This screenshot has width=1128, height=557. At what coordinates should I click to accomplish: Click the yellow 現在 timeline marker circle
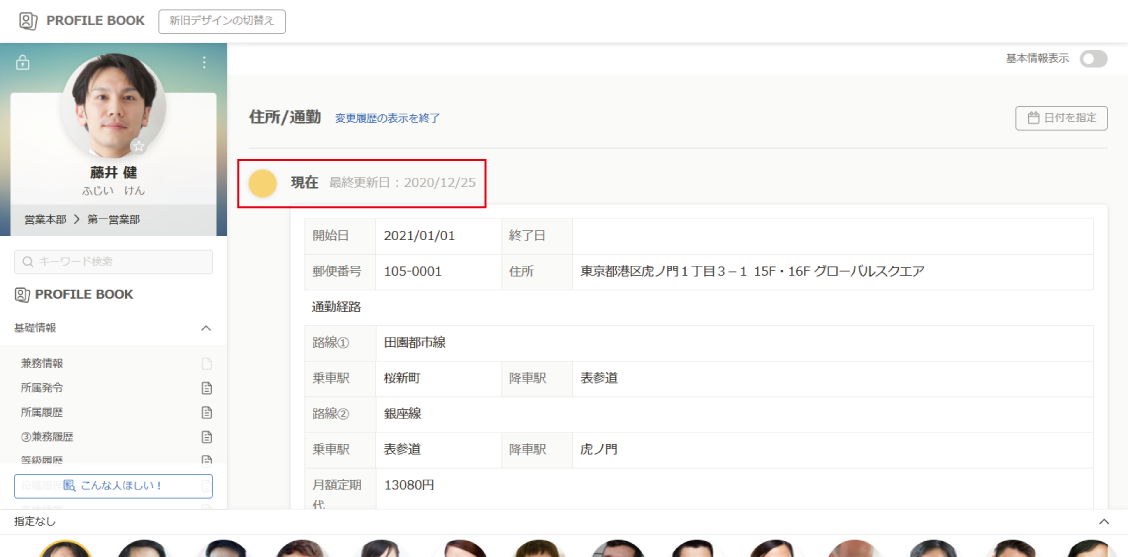pos(262,183)
